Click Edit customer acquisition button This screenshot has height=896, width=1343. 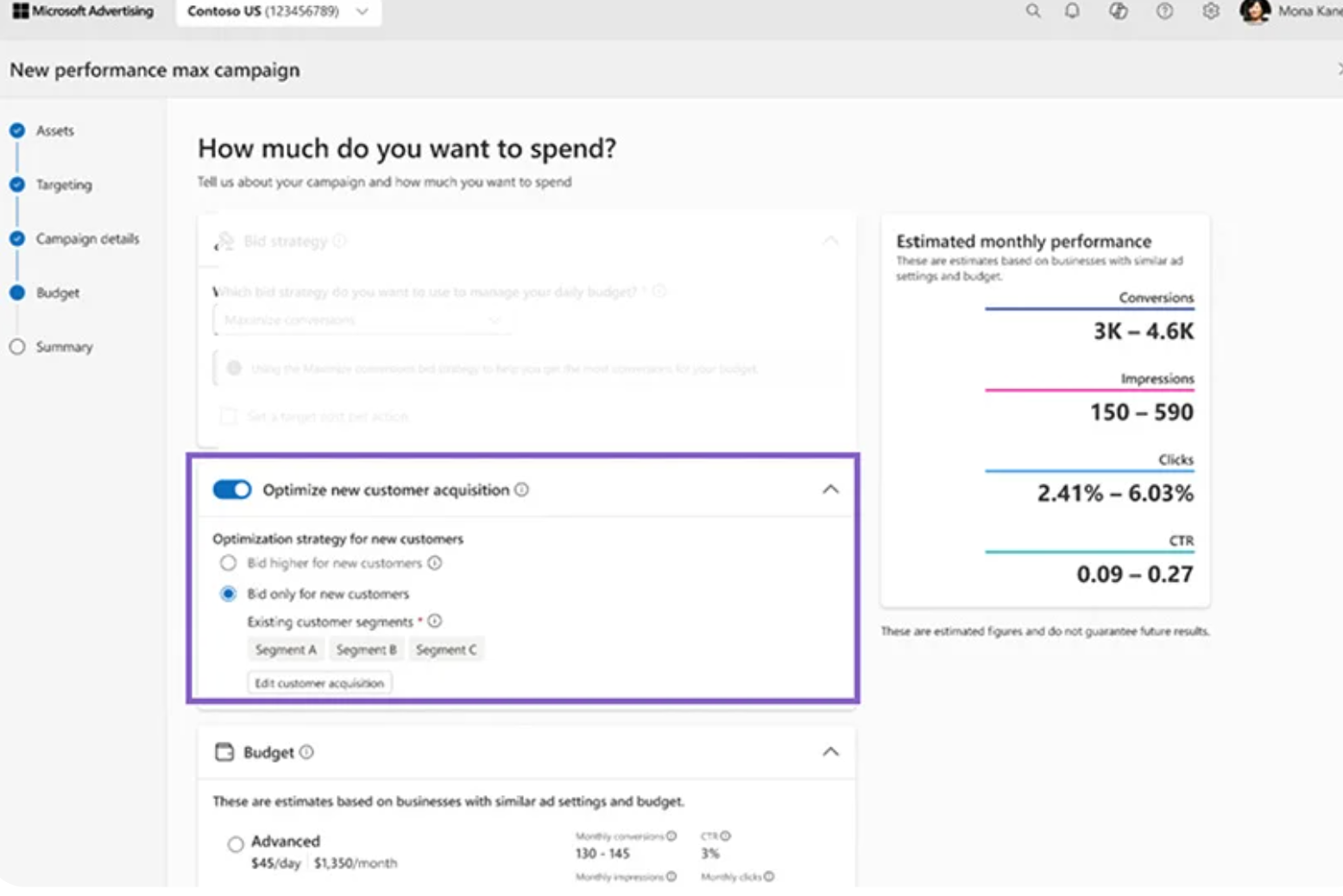pyautogui.click(x=319, y=683)
